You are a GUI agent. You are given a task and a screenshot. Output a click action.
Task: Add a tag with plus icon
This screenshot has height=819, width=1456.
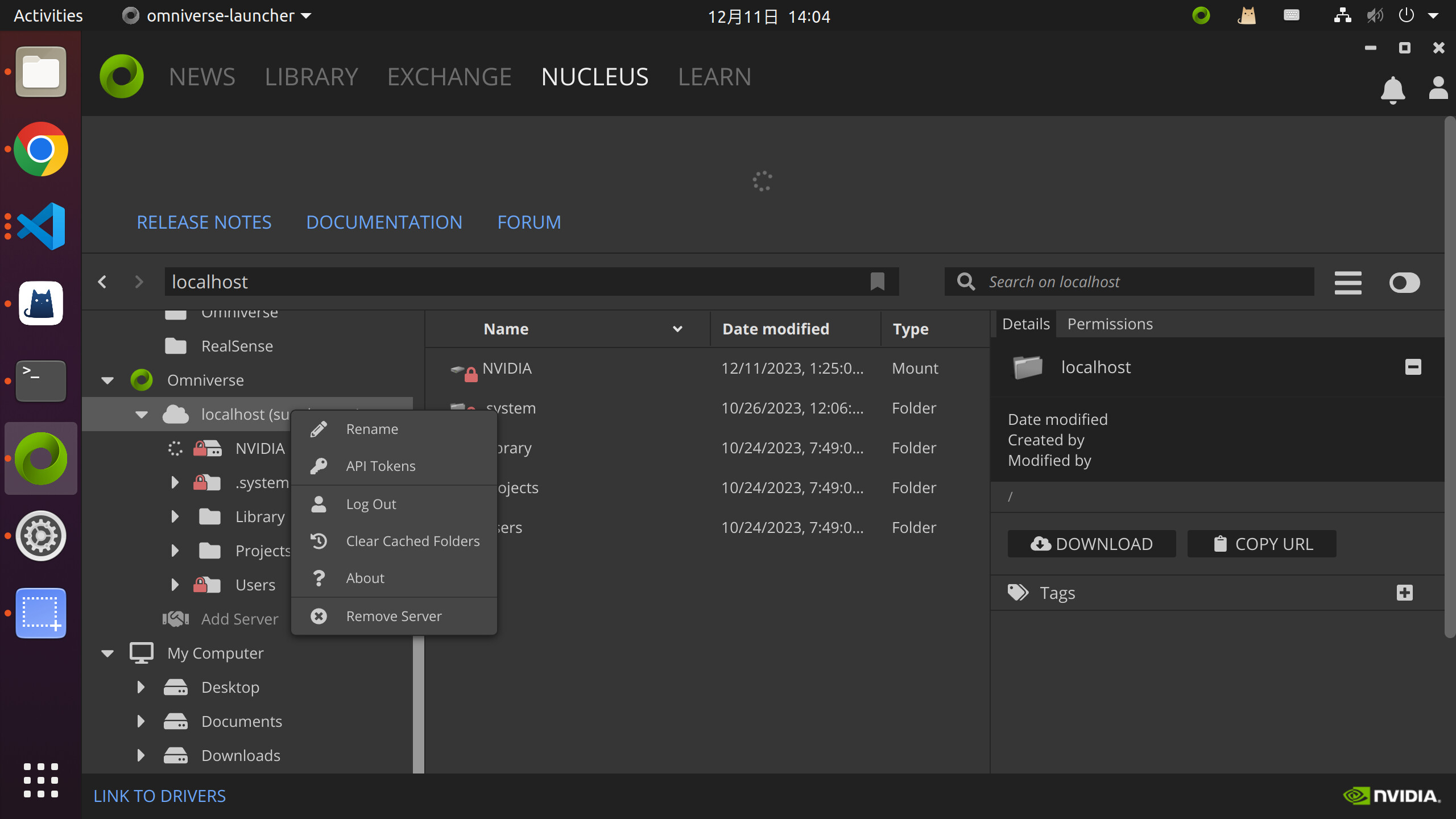(x=1404, y=593)
